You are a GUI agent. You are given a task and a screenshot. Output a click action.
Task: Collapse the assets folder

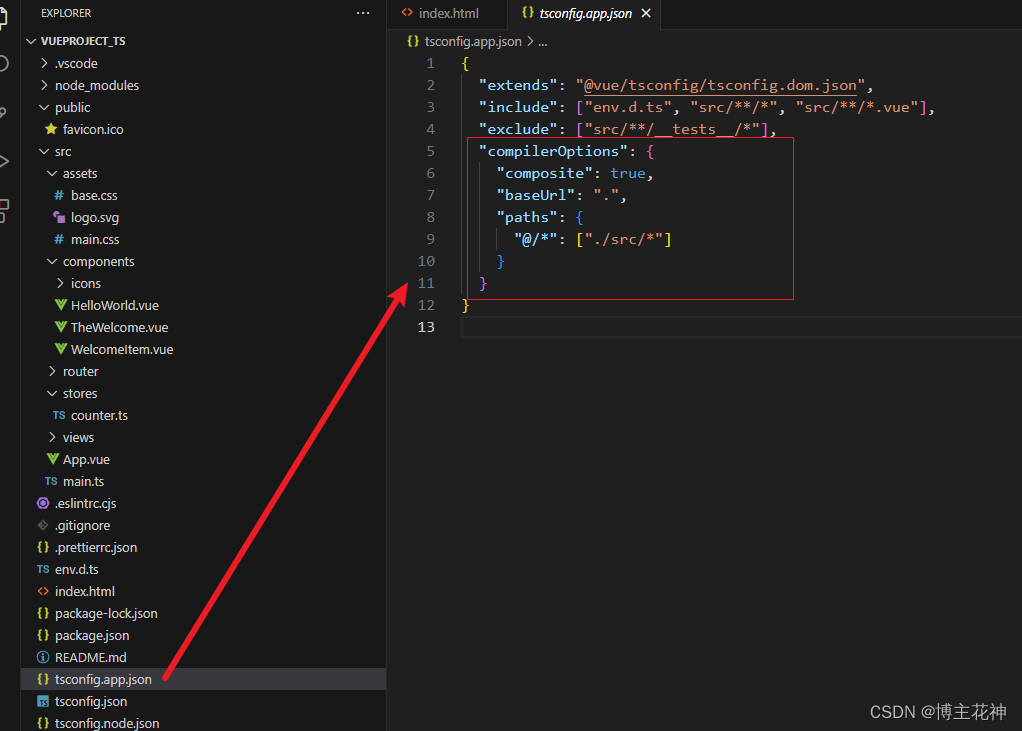52,173
